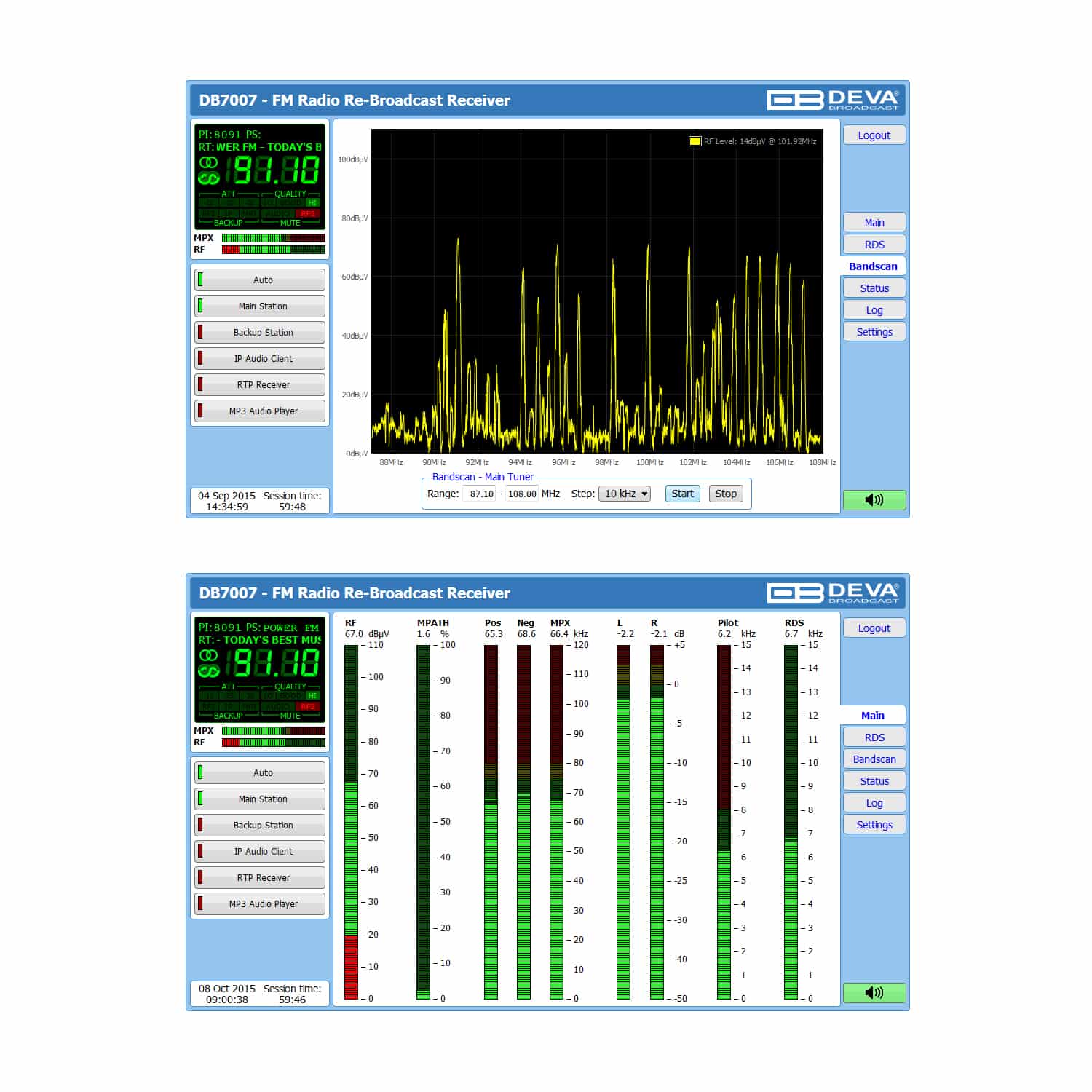Image resolution: width=1092 pixels, height=1092 pixels.
Task: Click PI:8091 text in top display
Action: click(219, 134)
